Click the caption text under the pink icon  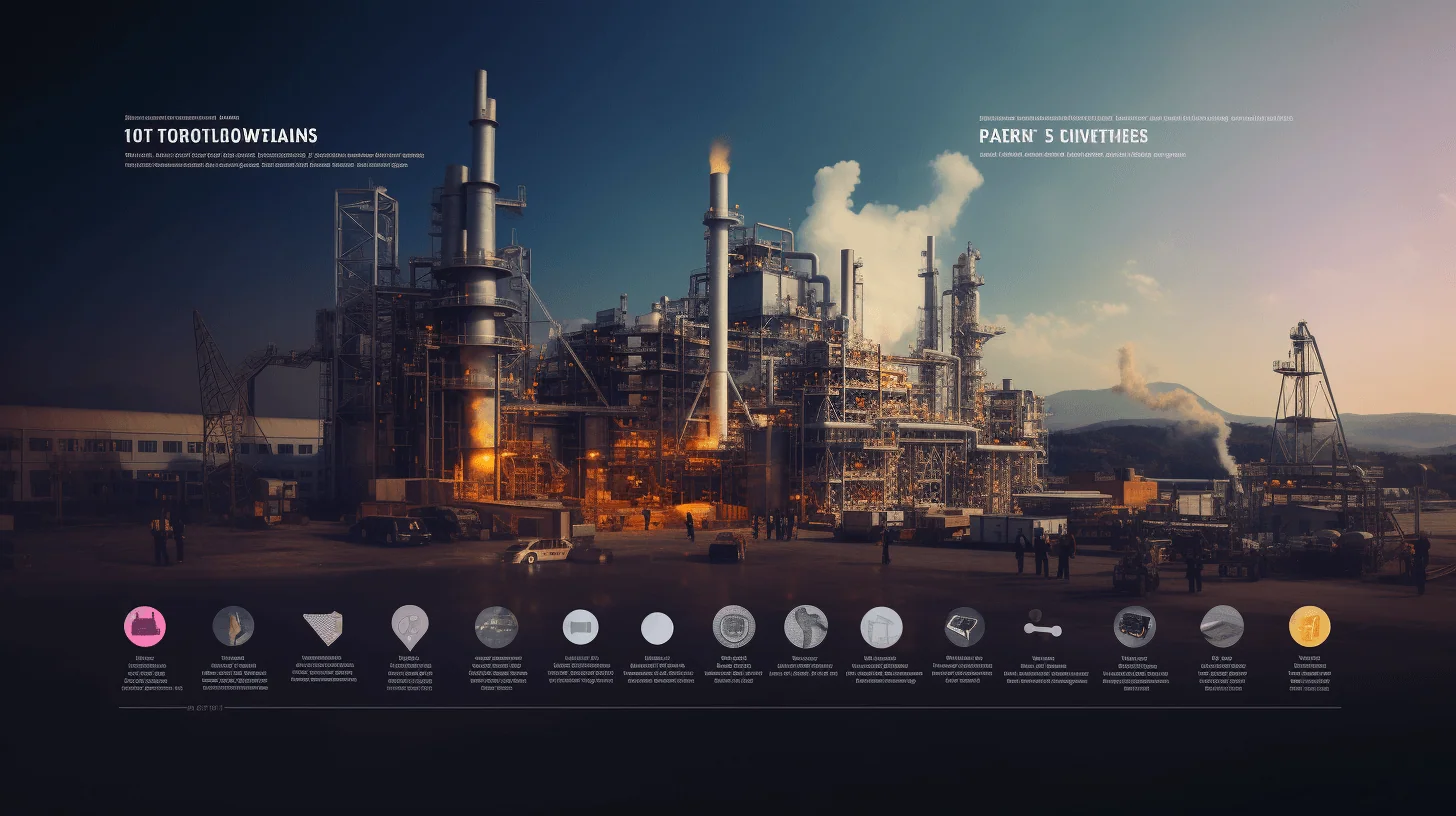coord(150,674)
